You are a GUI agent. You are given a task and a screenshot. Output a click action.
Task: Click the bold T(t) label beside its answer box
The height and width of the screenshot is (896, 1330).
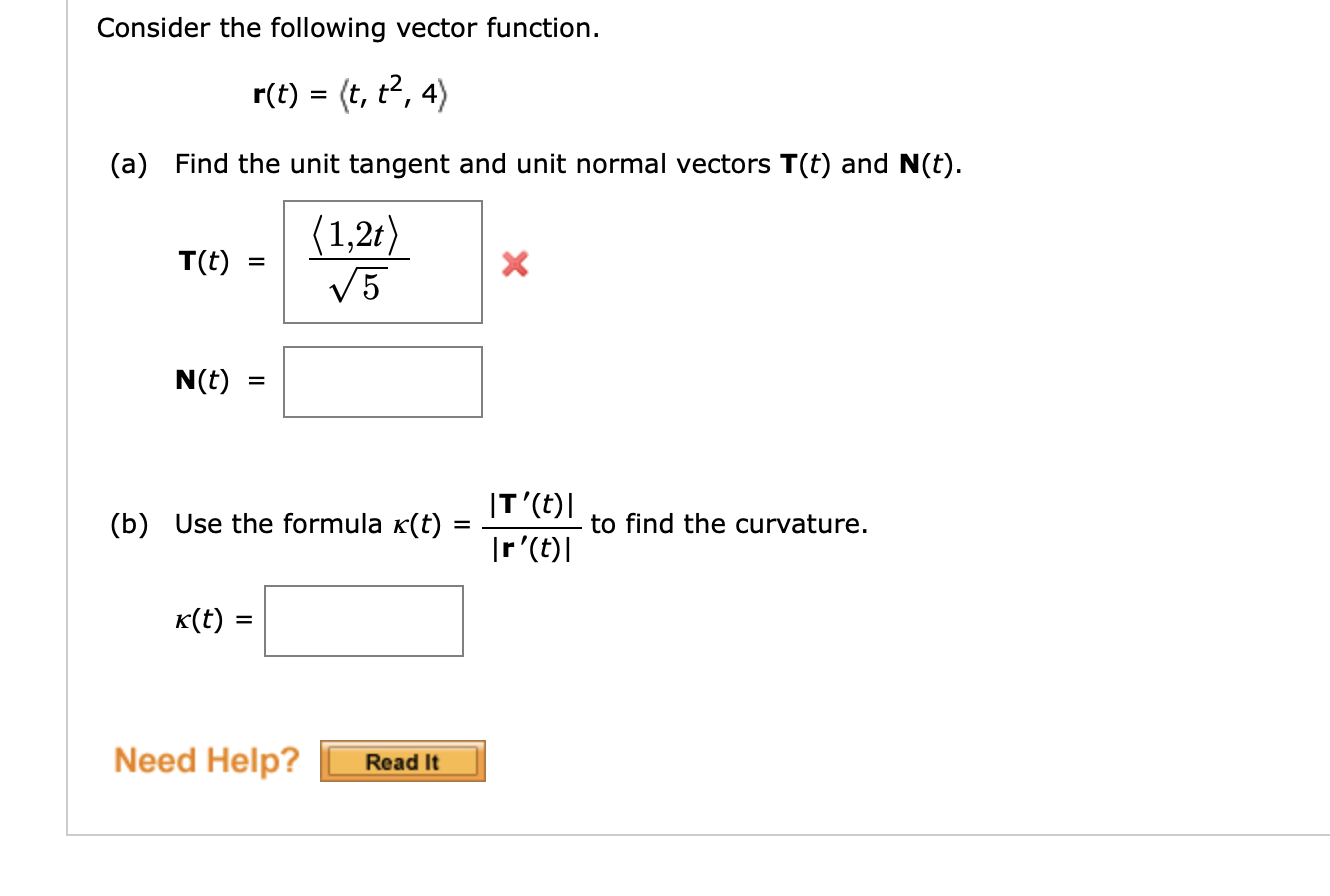click(x=205, y=260)
